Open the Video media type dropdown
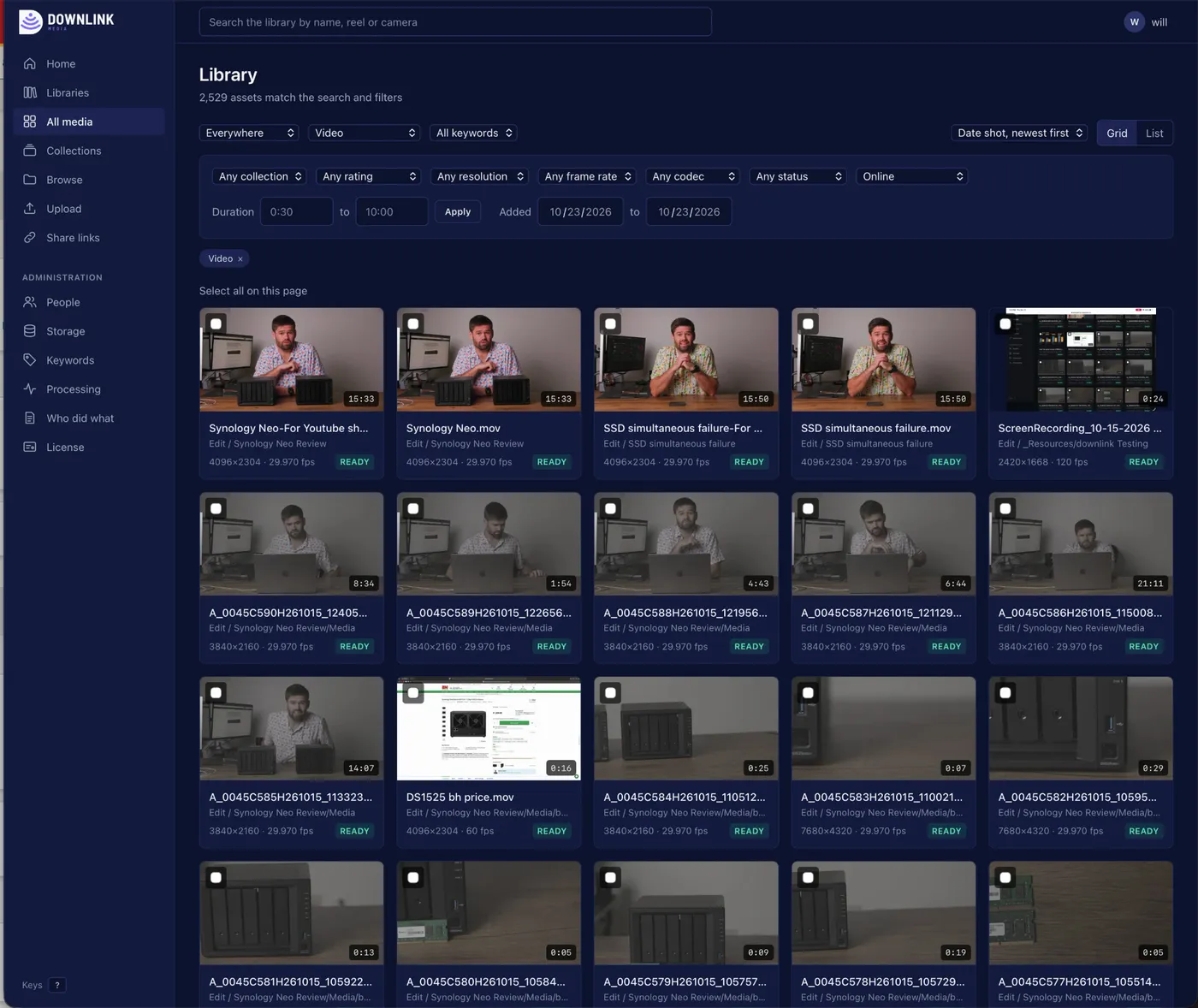Viewport: 1198px width, 1008px height. pos(364,133)
